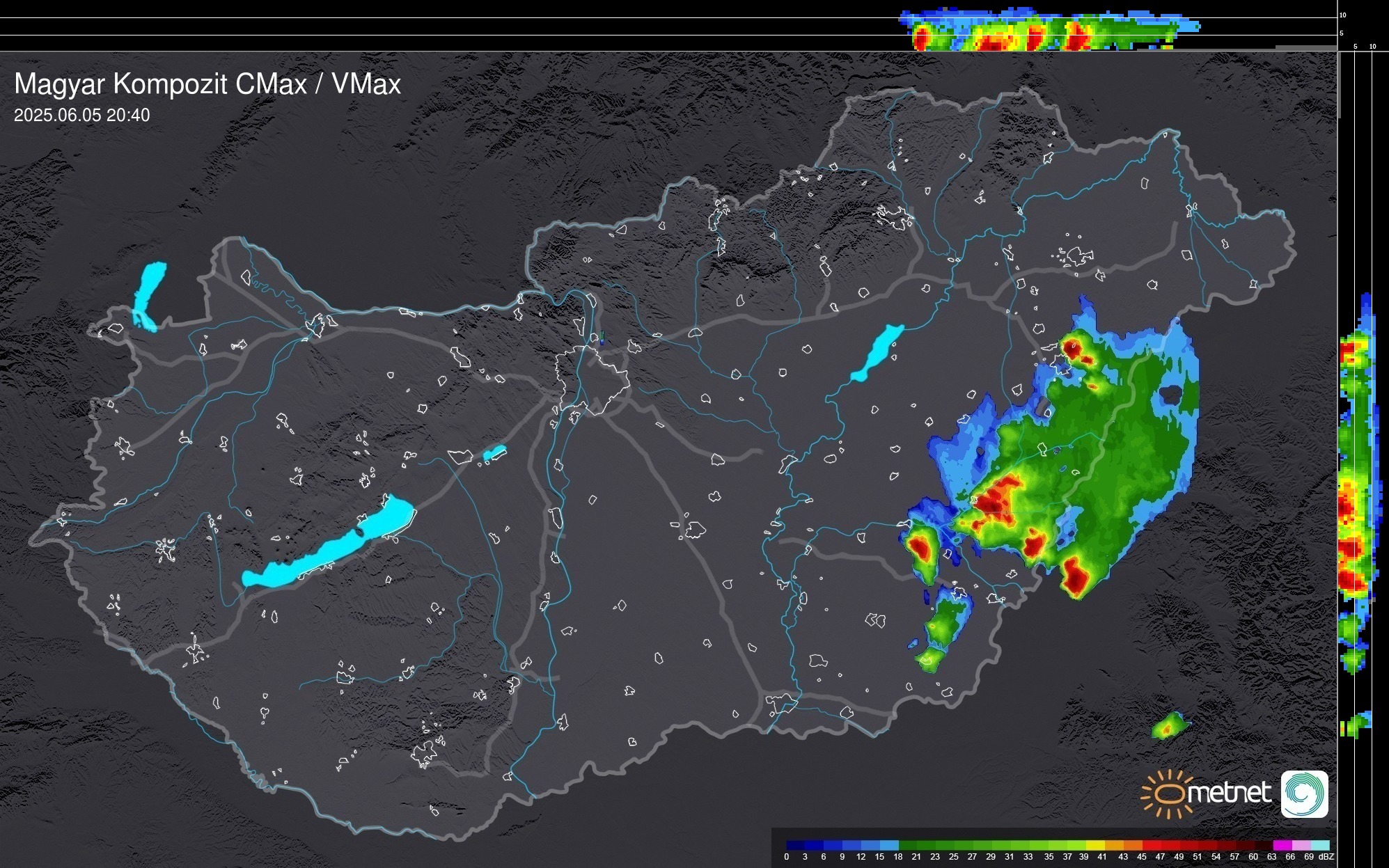This screenshot has width=1389, height=868.
Task: Click the teal spiral radar logo icon
Action: point(1304,794)
